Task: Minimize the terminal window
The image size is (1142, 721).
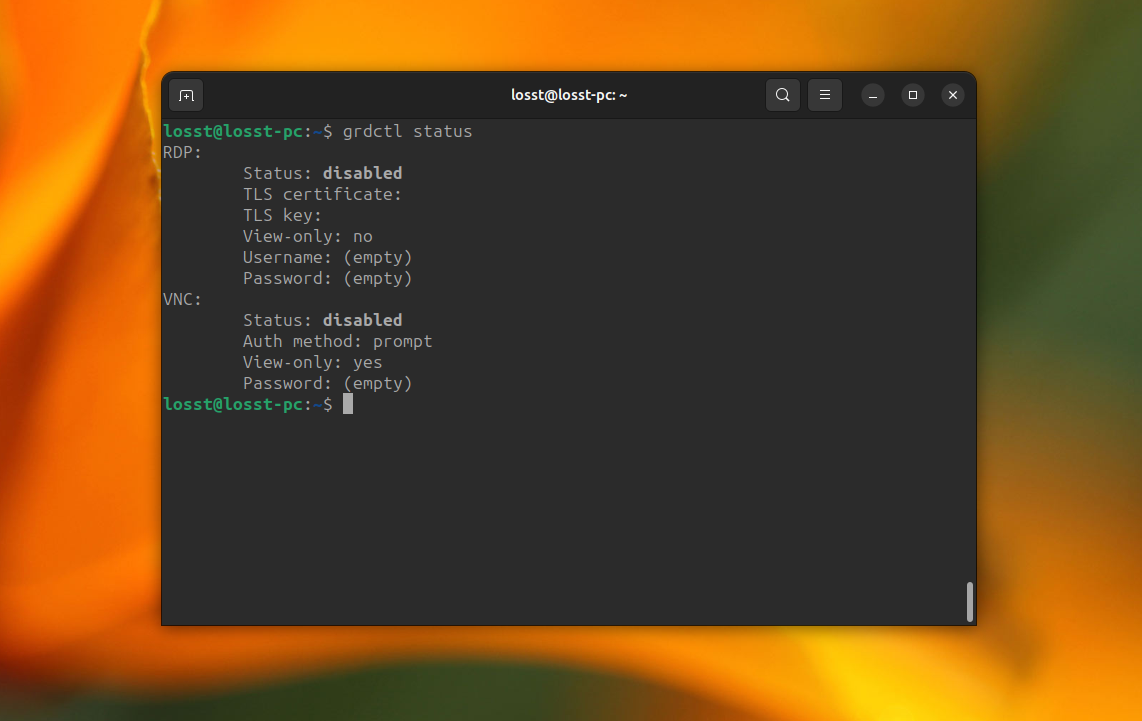Action: (x=872, y=94)
